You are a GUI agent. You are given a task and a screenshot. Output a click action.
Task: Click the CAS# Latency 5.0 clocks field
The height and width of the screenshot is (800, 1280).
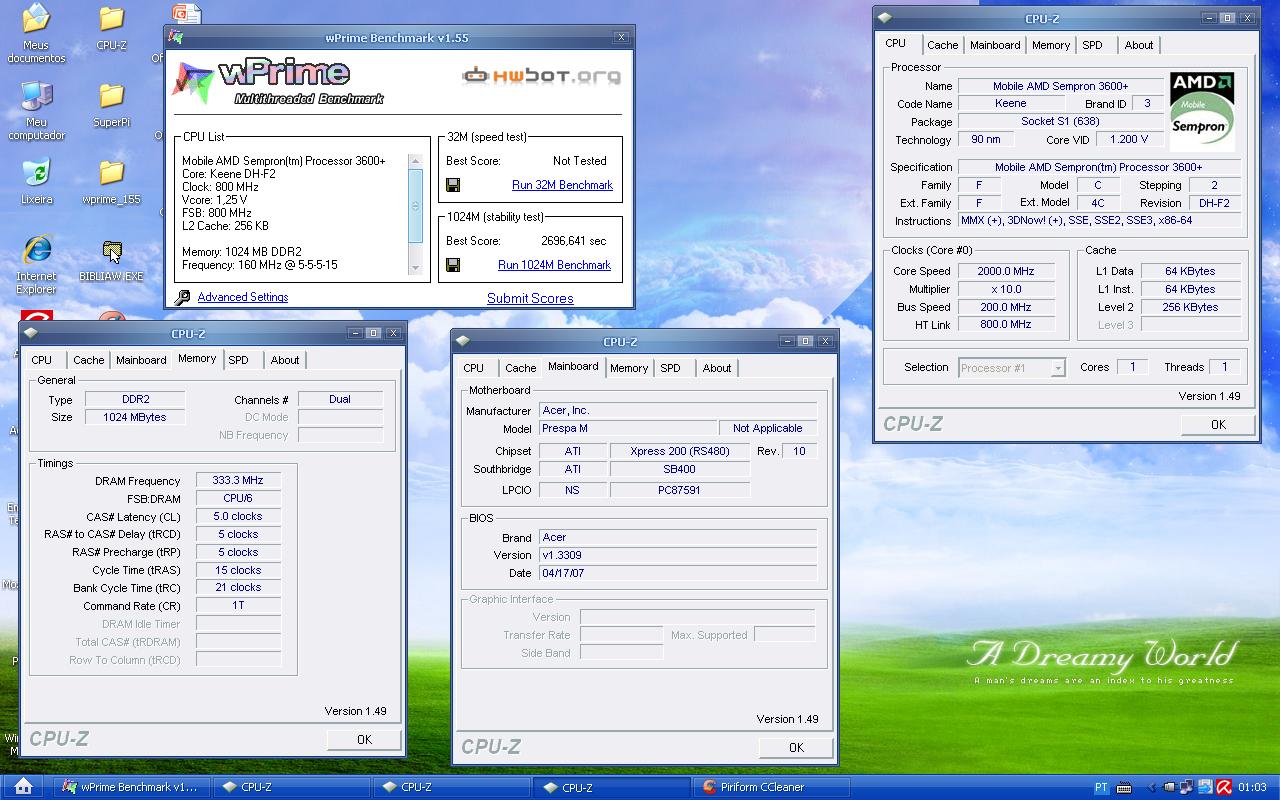(238, 517)
